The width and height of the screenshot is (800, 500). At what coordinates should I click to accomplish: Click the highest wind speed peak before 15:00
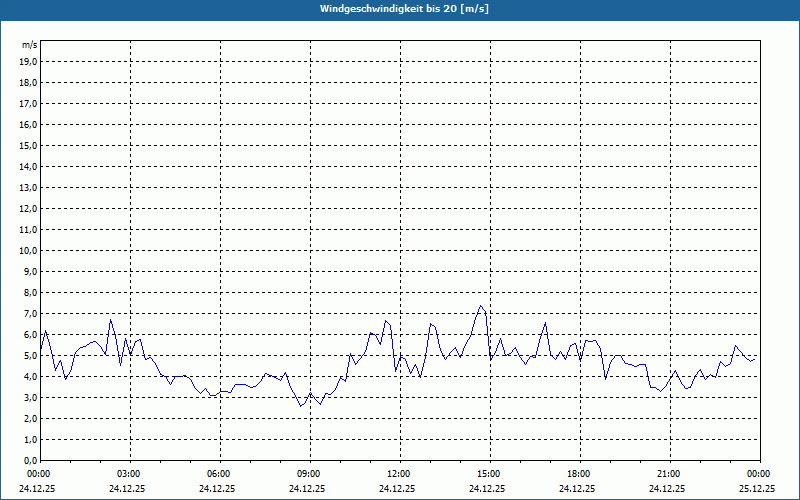tap(481, 306)
